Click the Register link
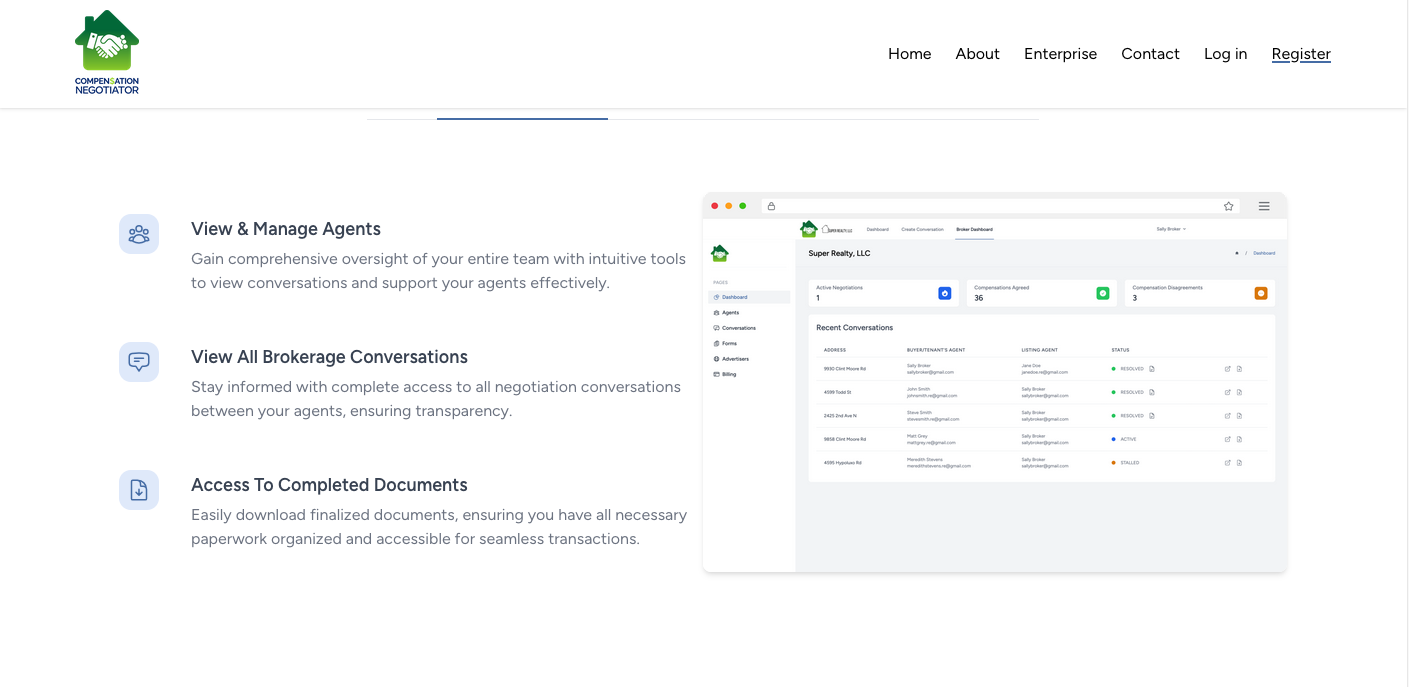Screen dimensions: 1409x687 1301,54
